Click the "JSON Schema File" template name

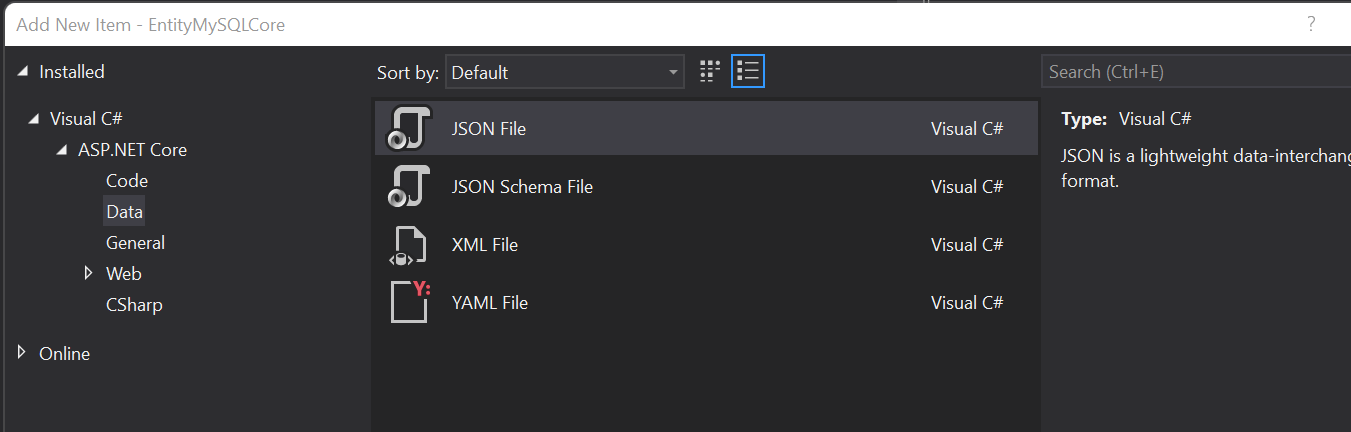pyautogui.click(x=522, y=187)
